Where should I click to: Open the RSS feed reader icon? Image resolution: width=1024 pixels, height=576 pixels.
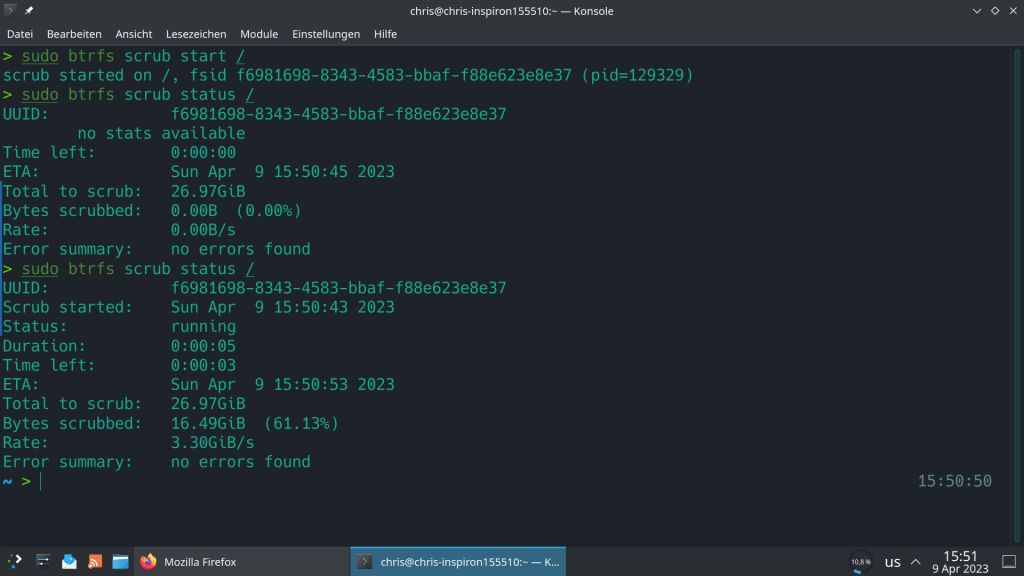(95, 561)
